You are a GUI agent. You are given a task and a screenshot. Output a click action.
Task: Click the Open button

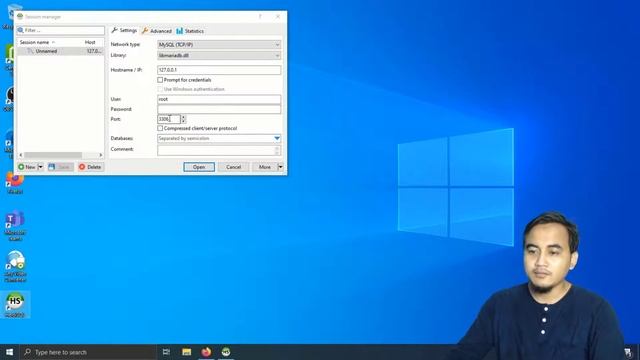[199, 167]
